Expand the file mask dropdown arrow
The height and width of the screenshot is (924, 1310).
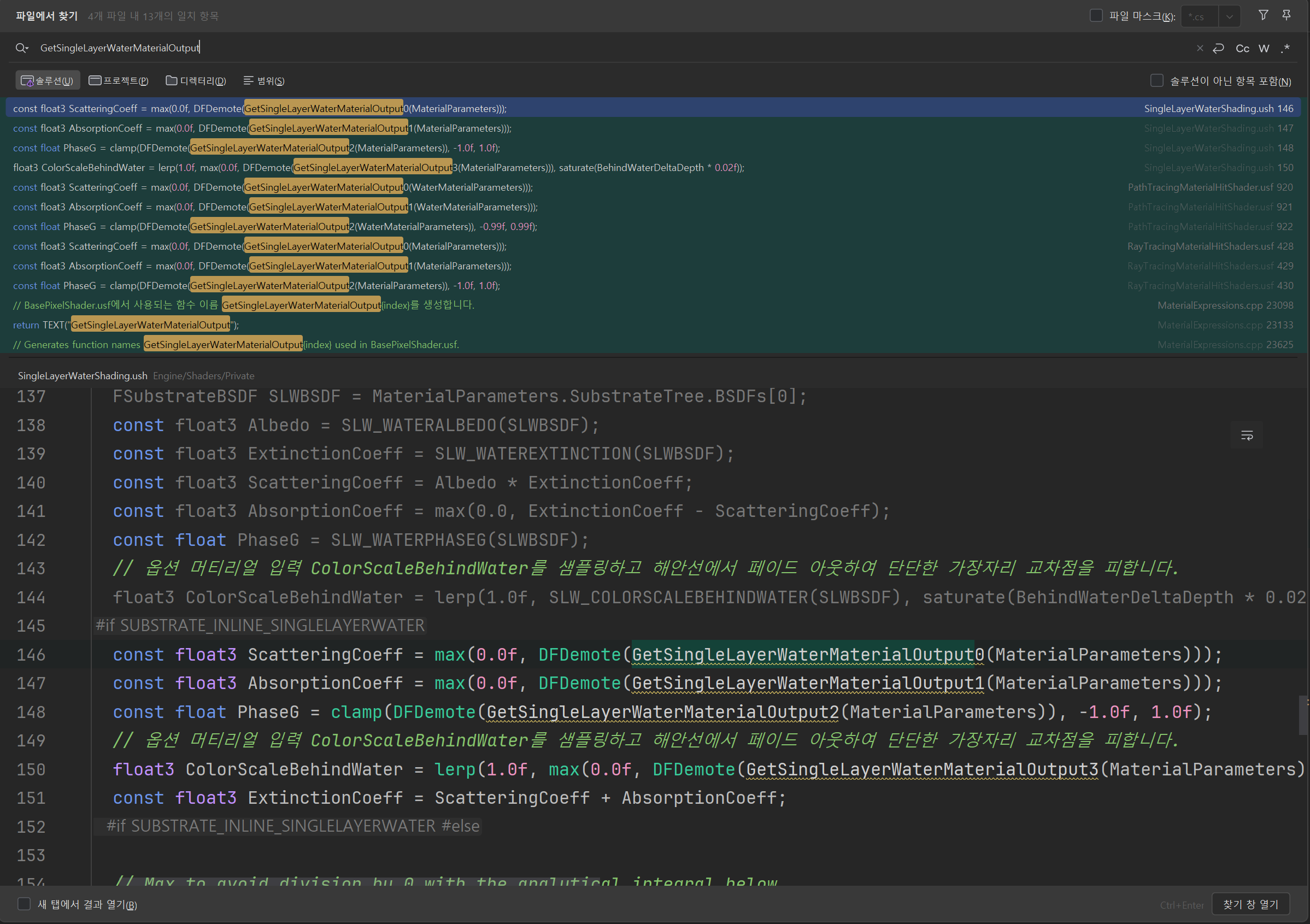[1230, 16]
